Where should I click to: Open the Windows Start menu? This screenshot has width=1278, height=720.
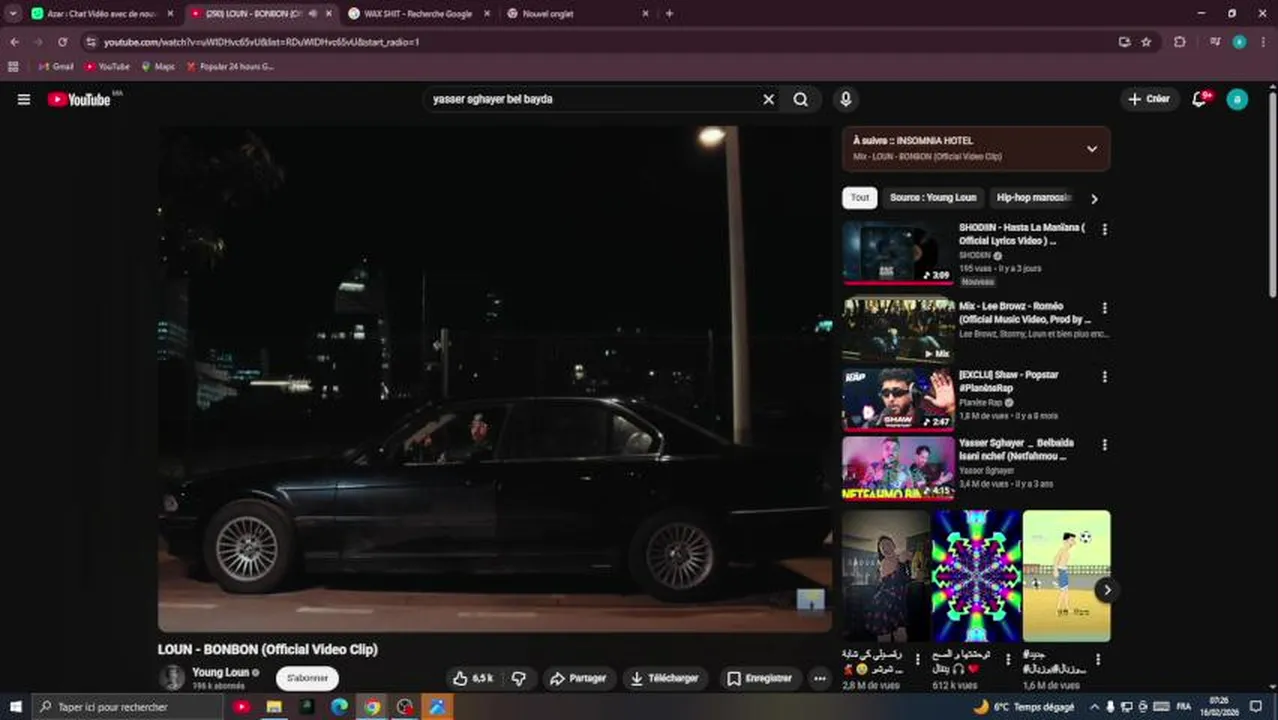click(15, 707)
